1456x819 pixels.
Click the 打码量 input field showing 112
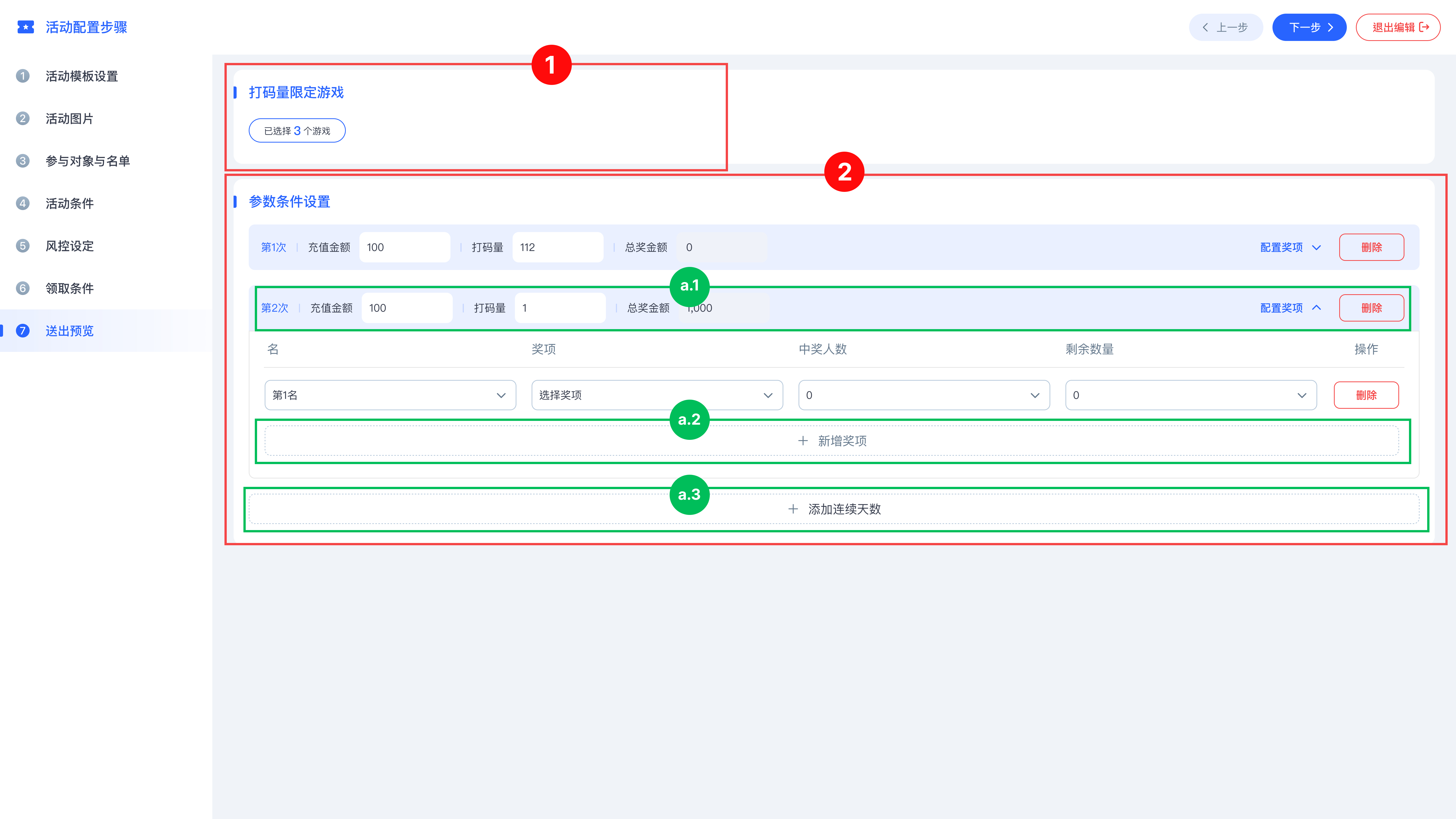(557, 247)
